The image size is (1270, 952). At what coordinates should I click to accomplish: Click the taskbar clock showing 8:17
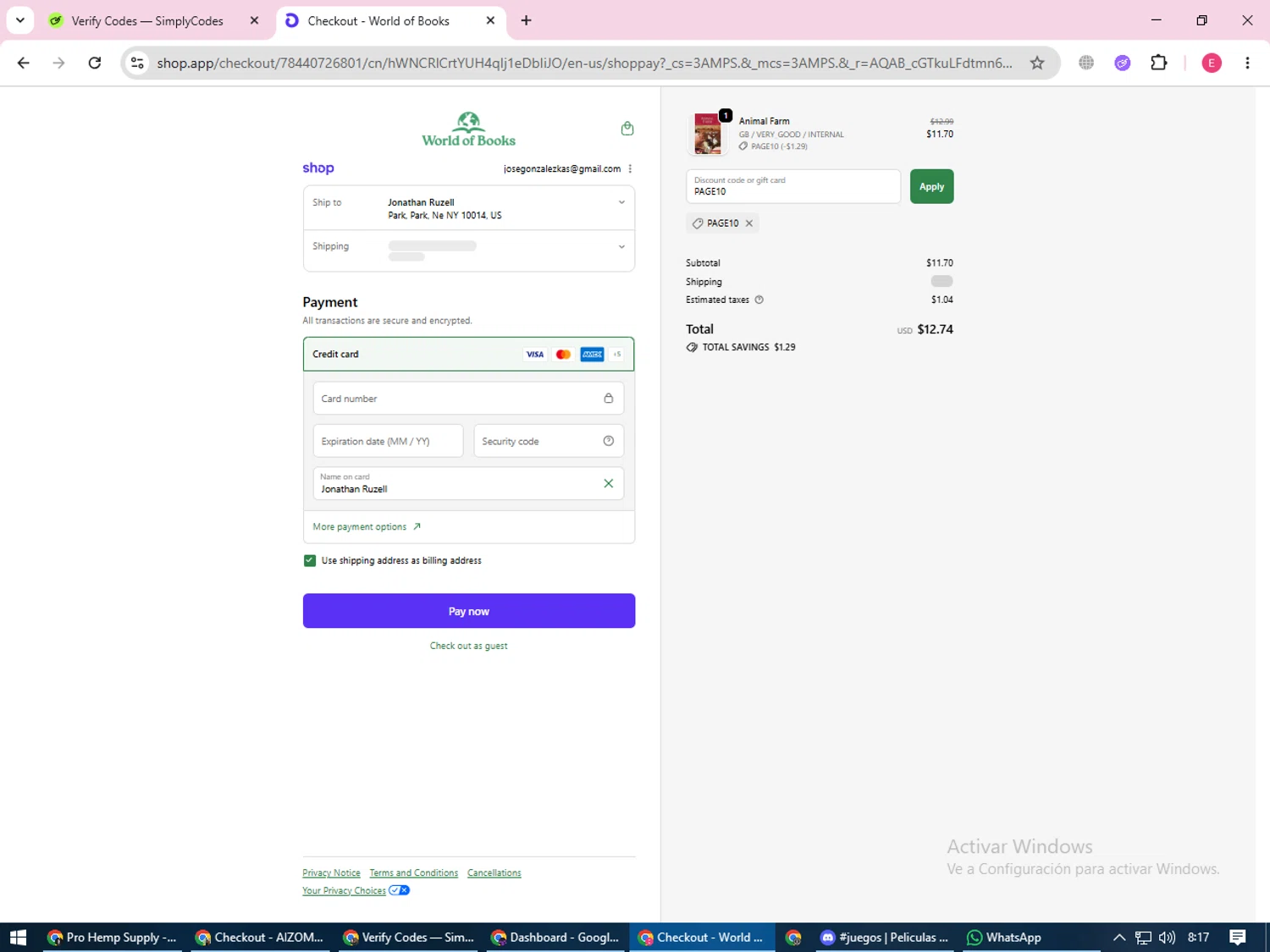1198,938
